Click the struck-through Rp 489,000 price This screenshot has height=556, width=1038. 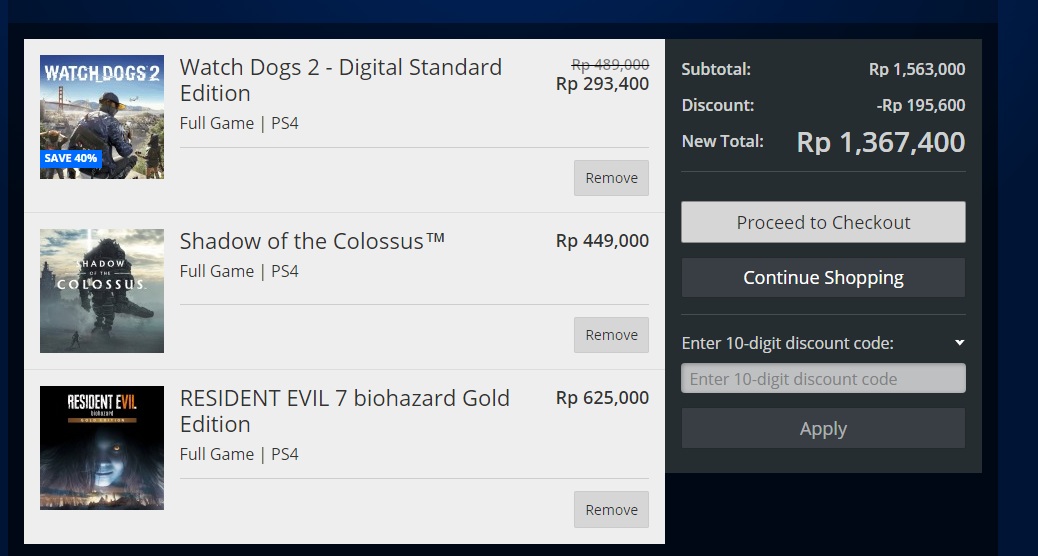[x=609, y=64]
